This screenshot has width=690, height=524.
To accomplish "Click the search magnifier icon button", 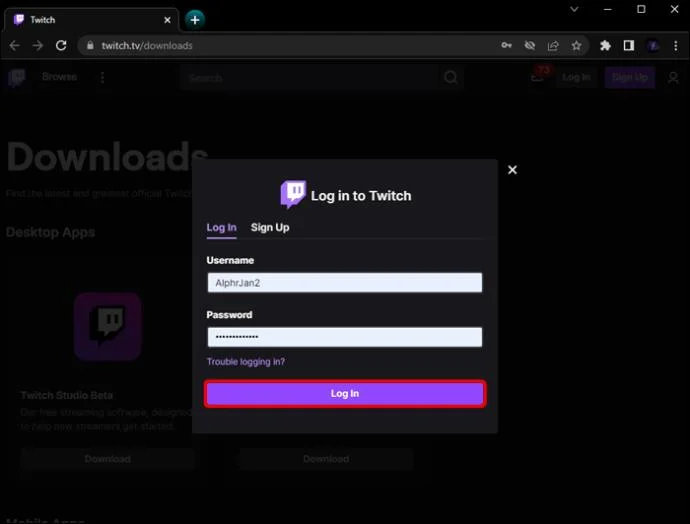I will click(451, 78).
